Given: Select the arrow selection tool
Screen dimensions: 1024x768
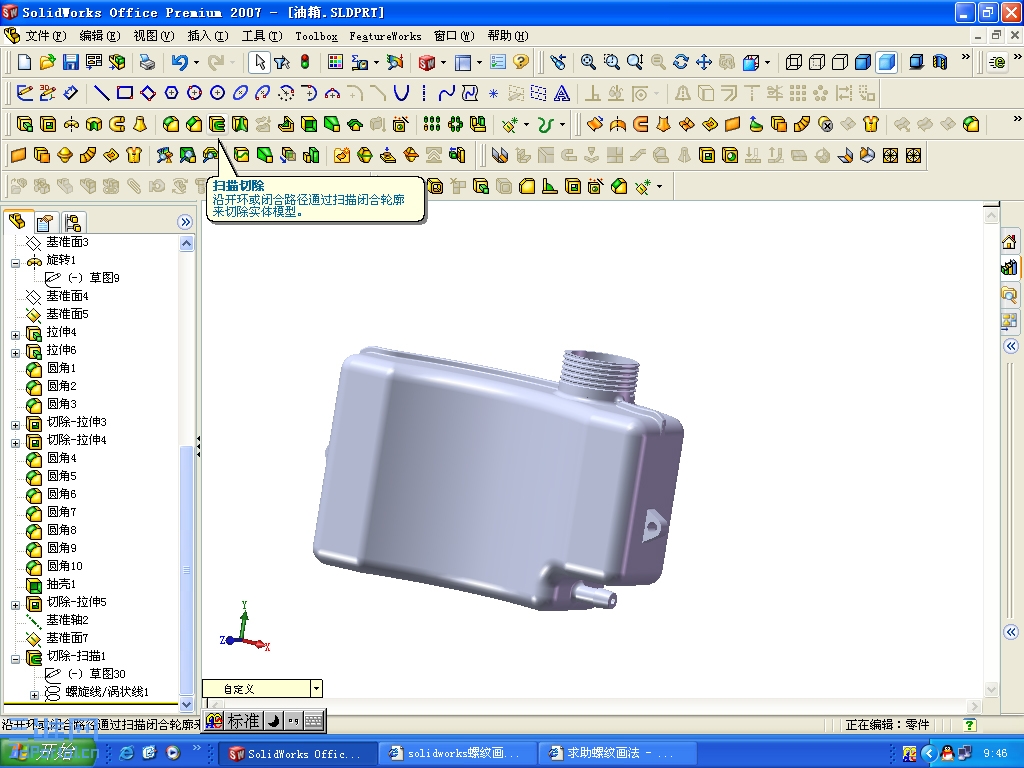Looking at the screenshot, I should 258,62.
